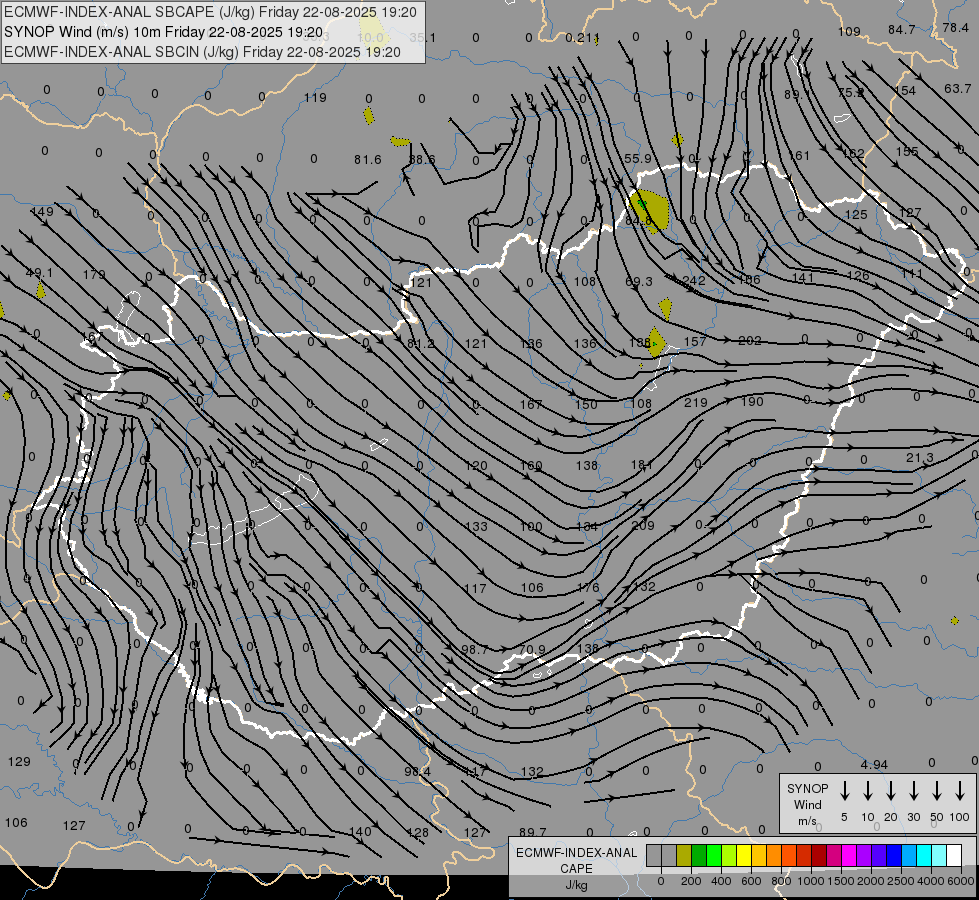Pick the olive swatch in CAPE legend

pyautogui.click(x=684, y=855)
